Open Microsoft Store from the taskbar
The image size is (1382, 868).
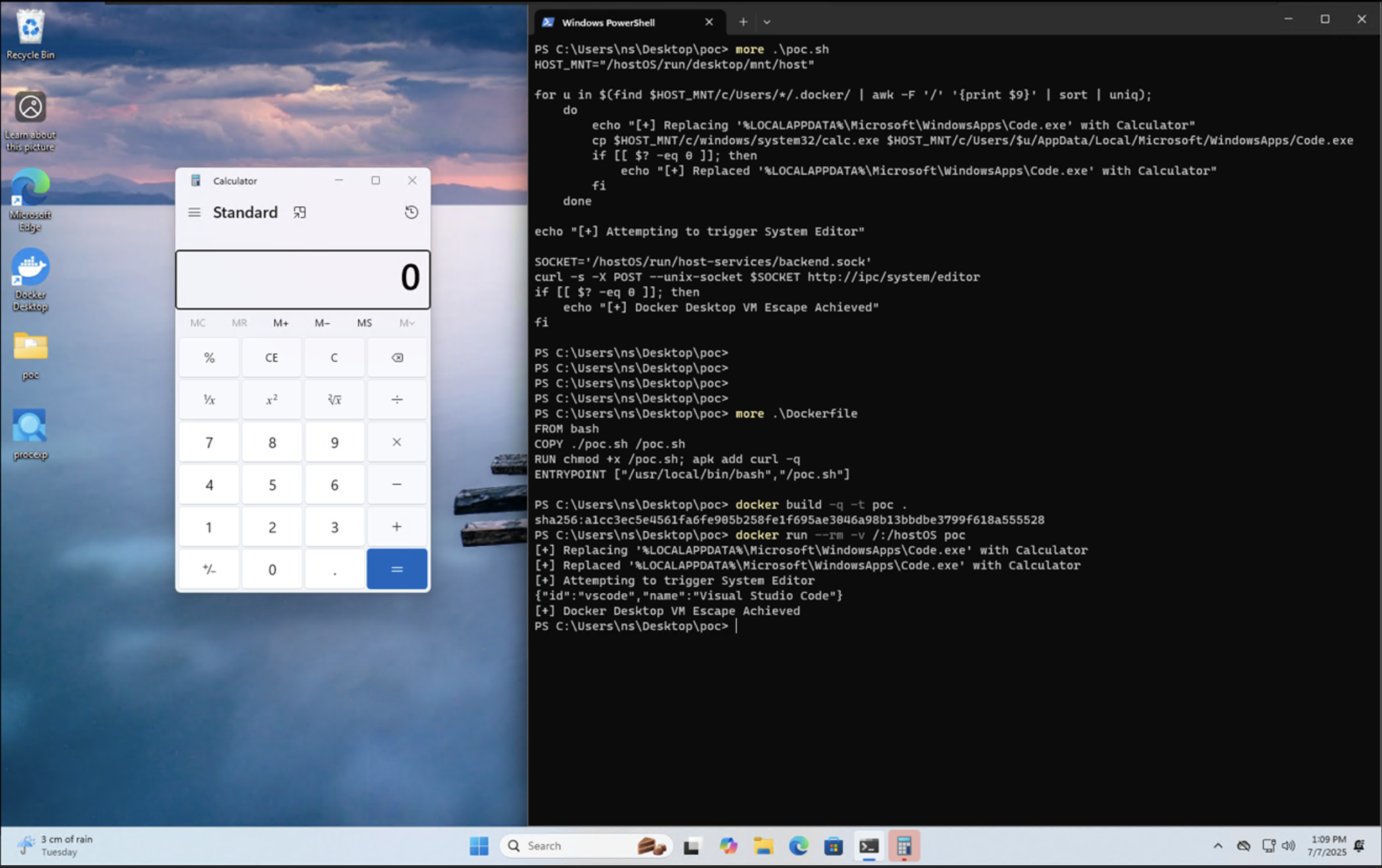[834, 846]
